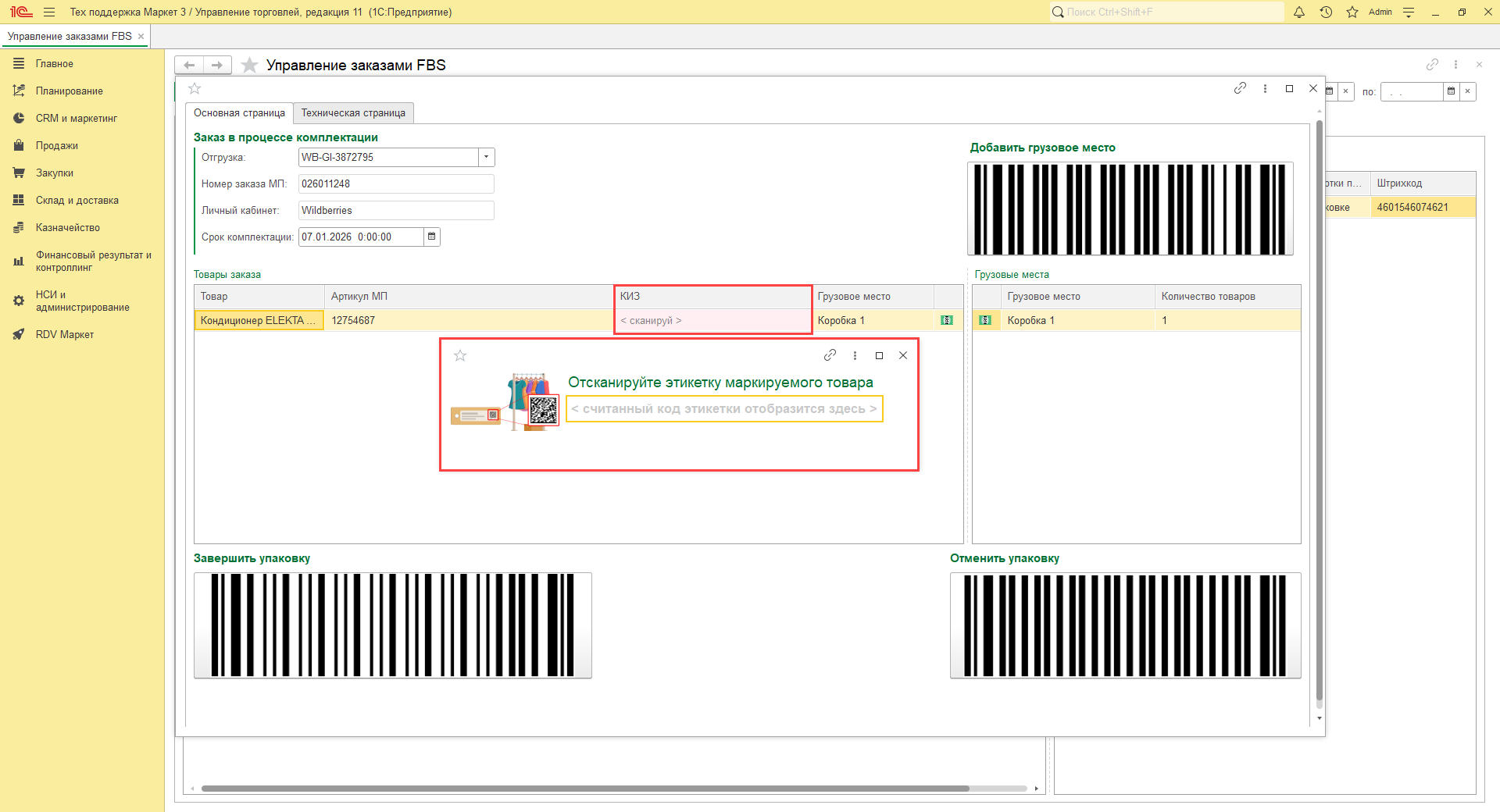Click the horizontal scrollbar at bottom
This screenshot has height=812, width=1500.
584,789
